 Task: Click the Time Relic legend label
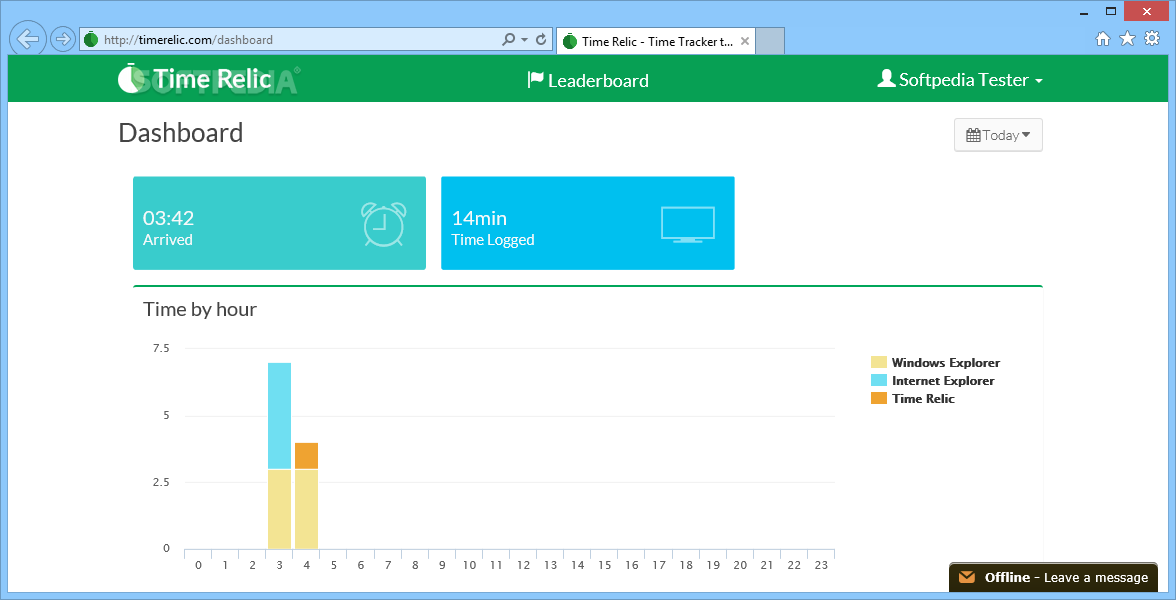point(923,399)
